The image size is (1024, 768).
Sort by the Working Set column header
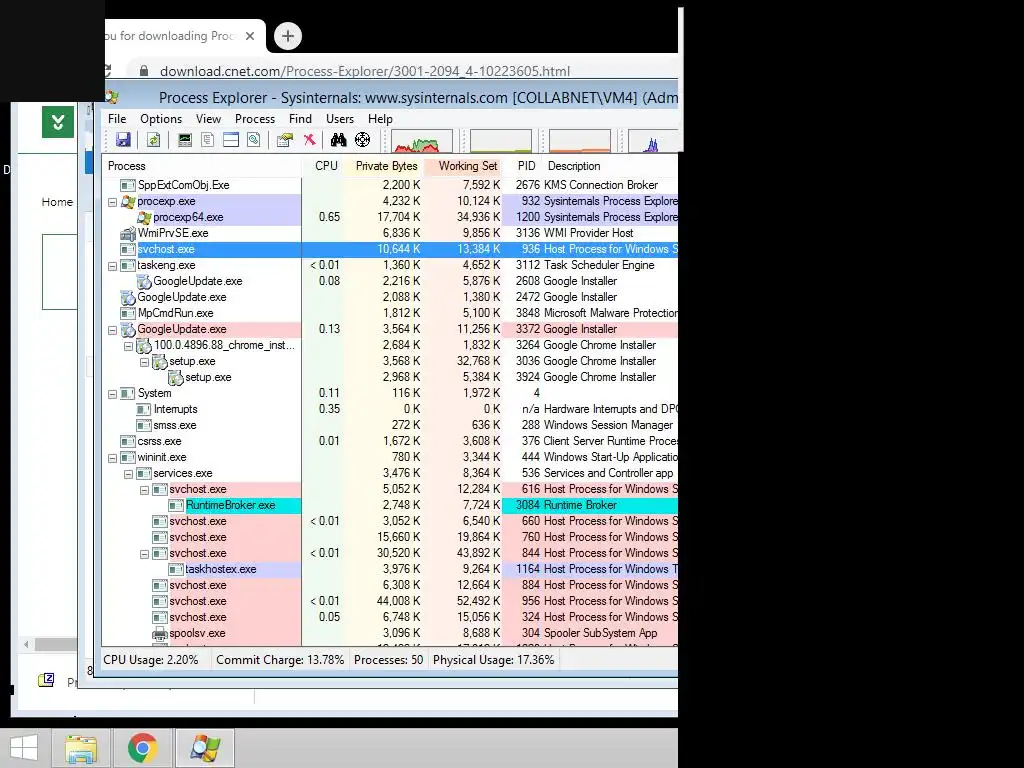tap(463, 166)
